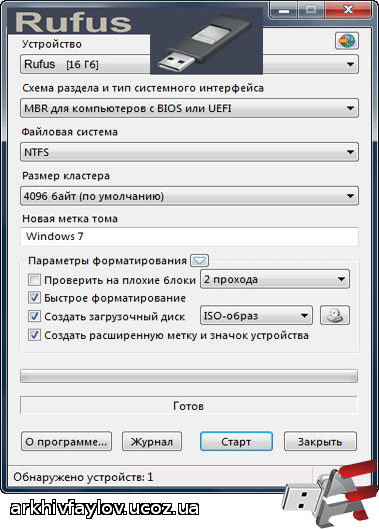Screen dimensions: 379x529
Task: Open the 2 прохода passes dropdown
Action: coord(275,279)
